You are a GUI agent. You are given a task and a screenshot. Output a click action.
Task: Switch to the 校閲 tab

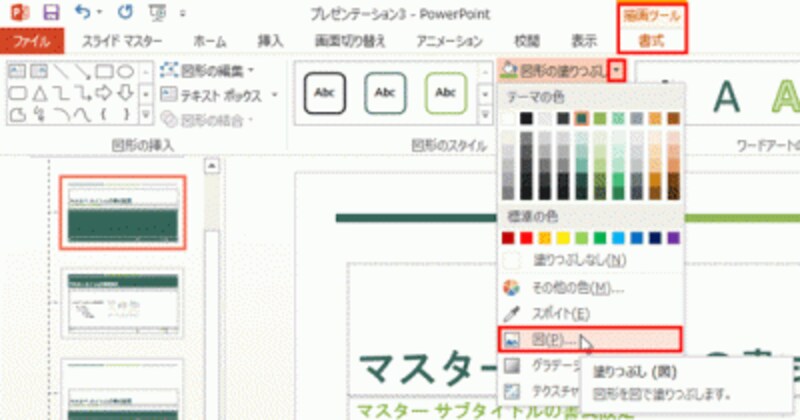(527, 41)
